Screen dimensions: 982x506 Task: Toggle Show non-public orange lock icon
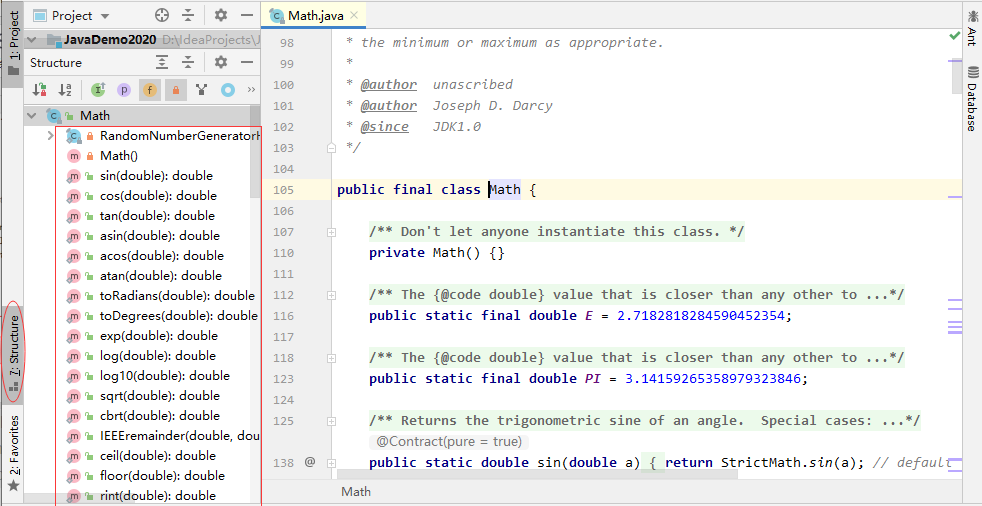[x=176, y=90]
